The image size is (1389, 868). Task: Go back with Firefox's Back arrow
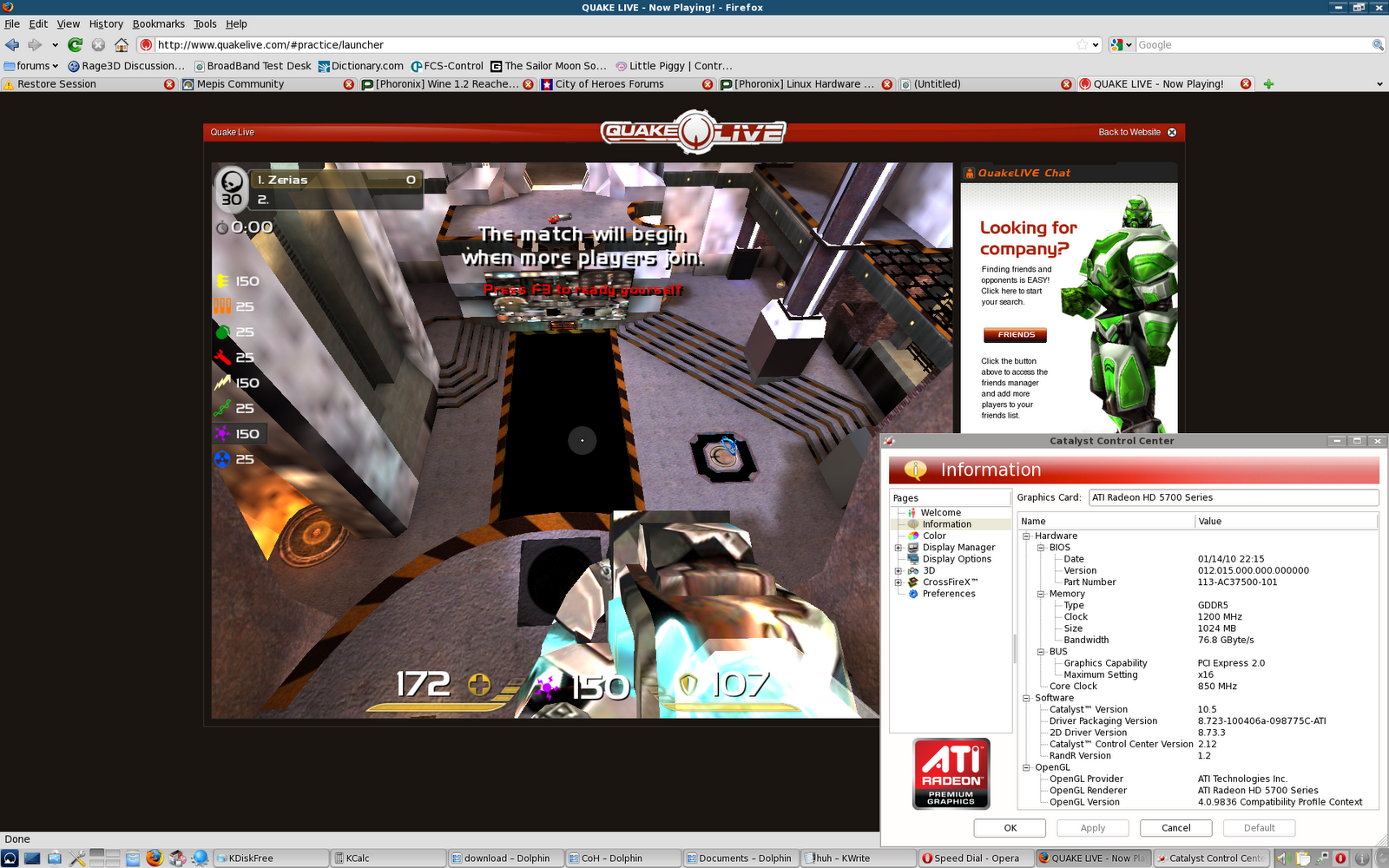point(12,45)
